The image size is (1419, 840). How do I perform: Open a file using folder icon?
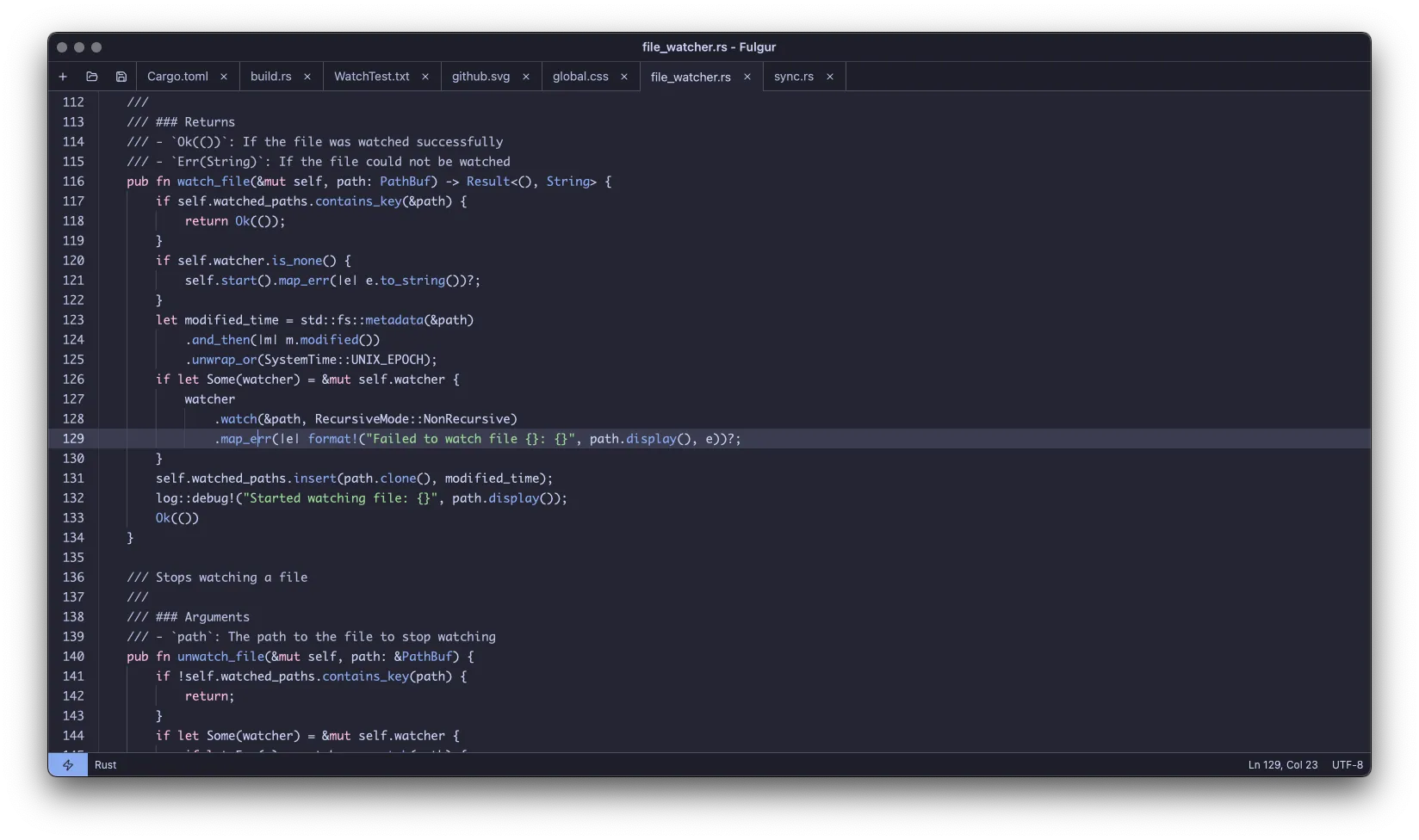point(92,77)
